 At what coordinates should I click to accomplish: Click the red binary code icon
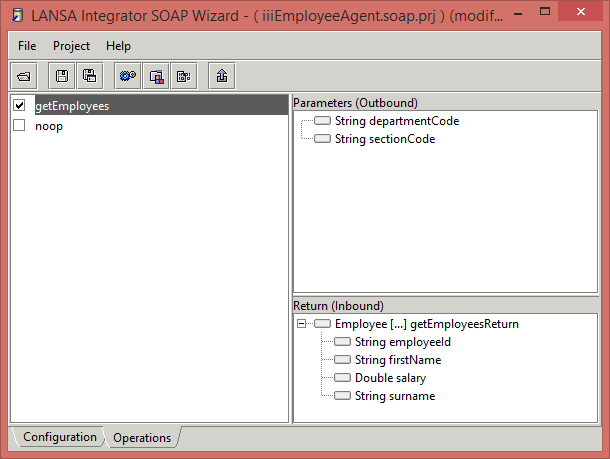pyautogui.click(x=184, y=76)
